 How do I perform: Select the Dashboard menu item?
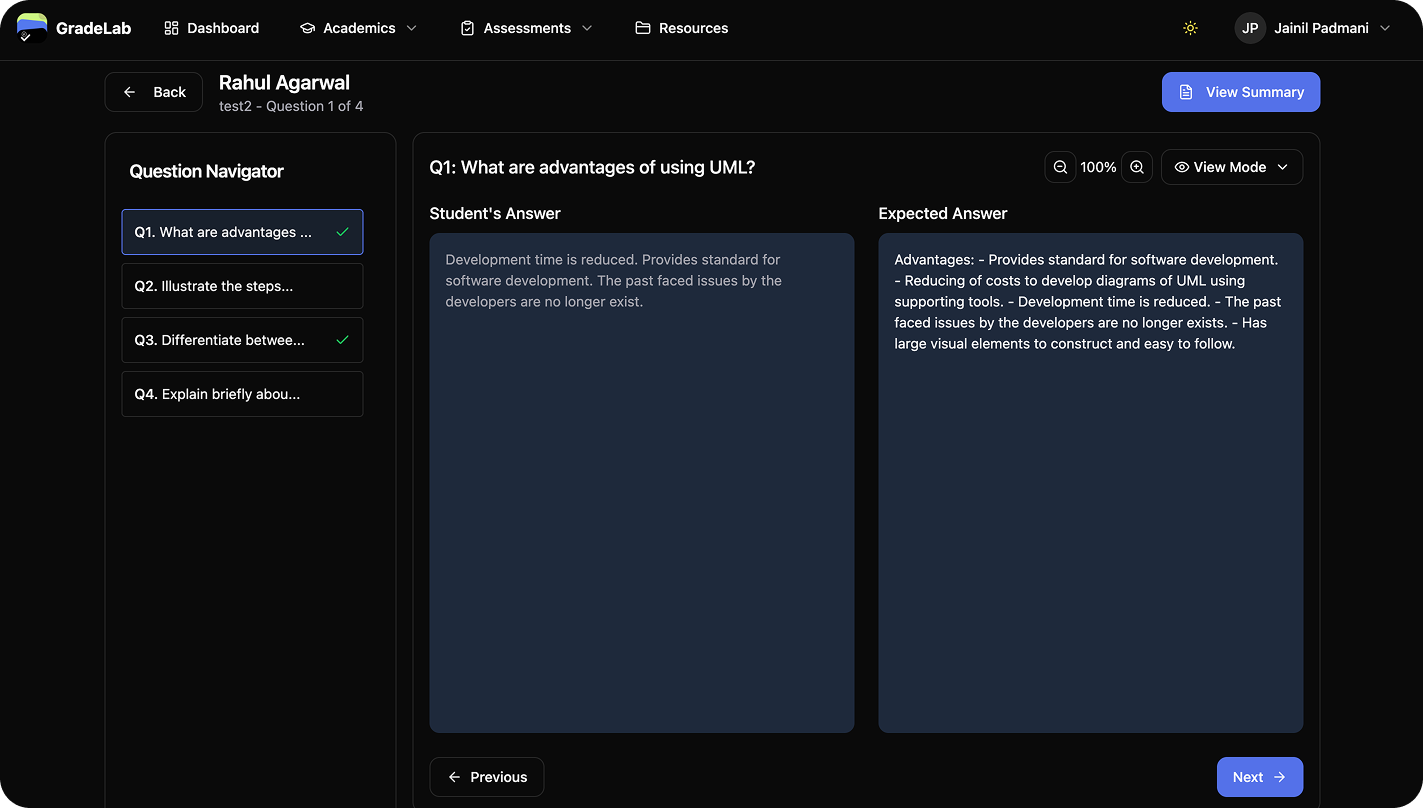[211, 28]
